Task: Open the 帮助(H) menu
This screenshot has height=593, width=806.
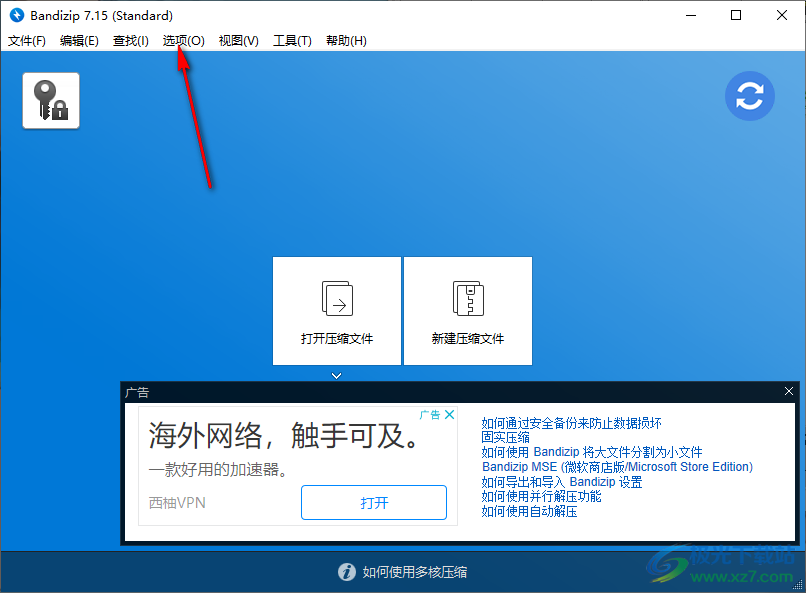Action: [346, 41]
